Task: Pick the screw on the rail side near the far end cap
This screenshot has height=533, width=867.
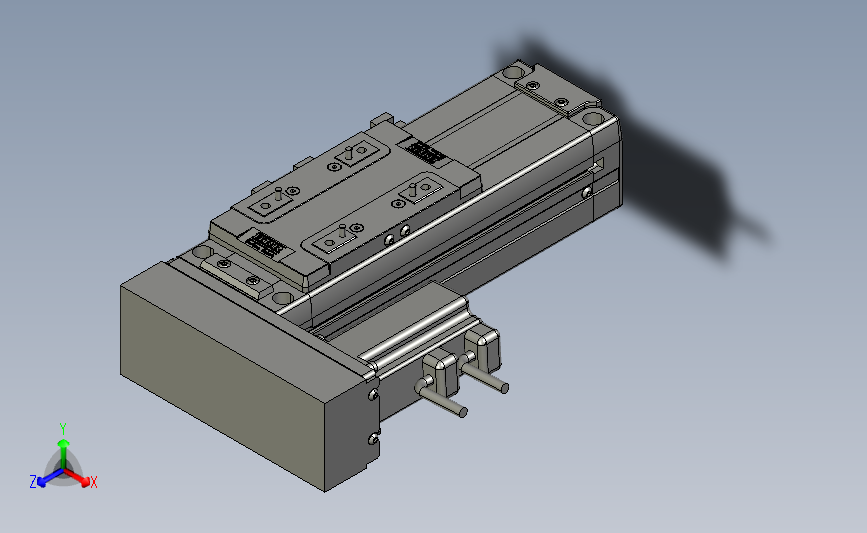Action: (x=587, y=192)
